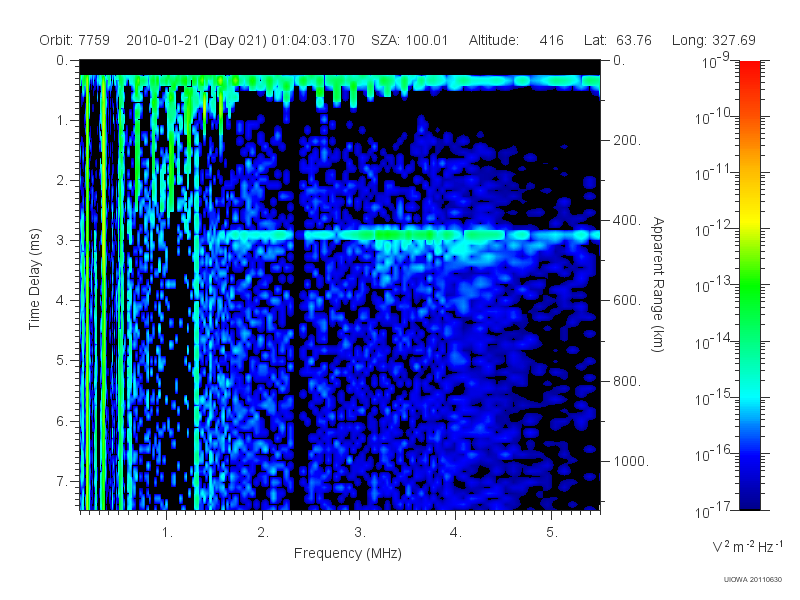Click the horizontal echo line near 3 ms
This screenshot has width=800, height=600.
click(x=411, y=235)
